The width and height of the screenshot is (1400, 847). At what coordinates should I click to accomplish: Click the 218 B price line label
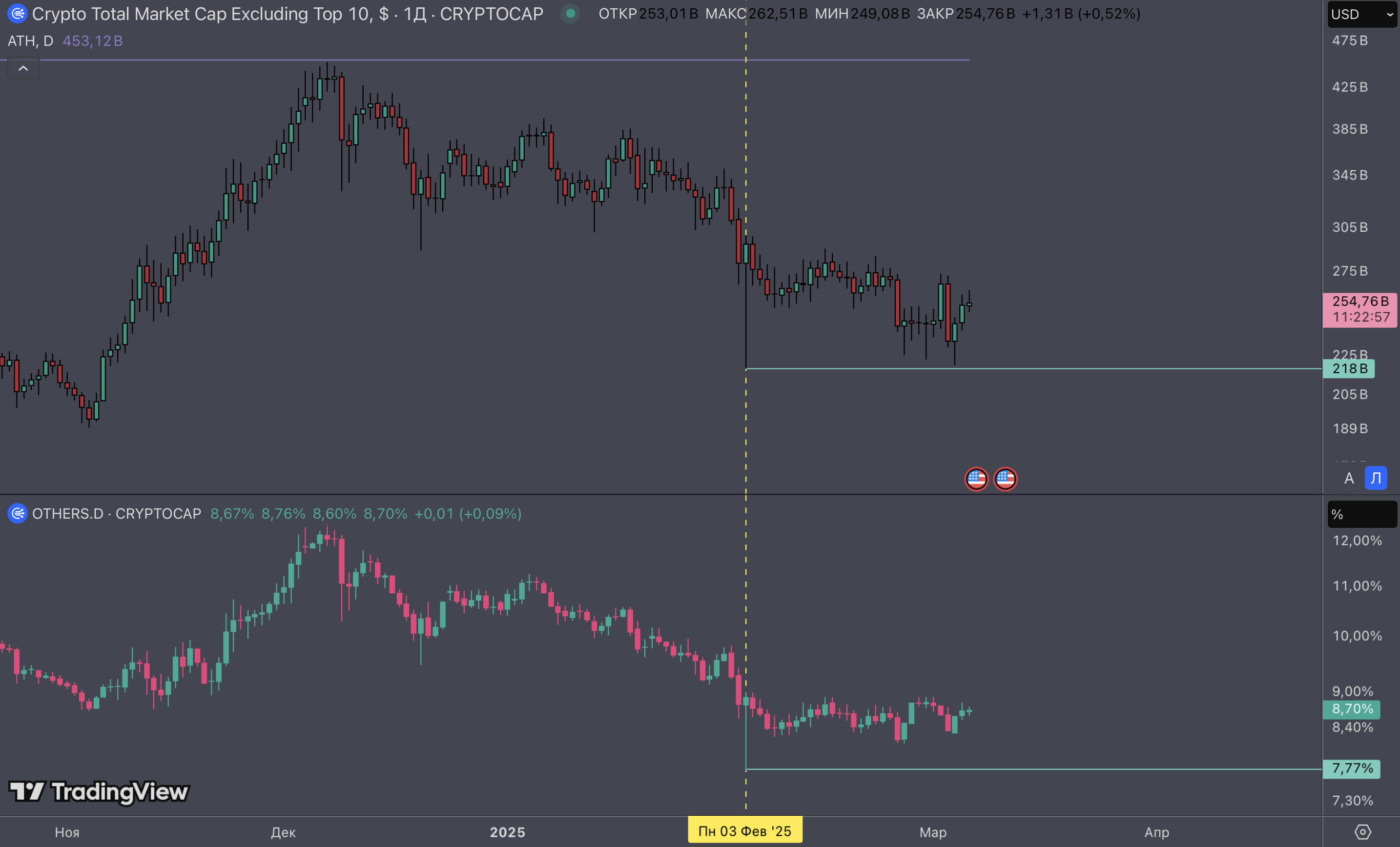[x=1349, y=369]
